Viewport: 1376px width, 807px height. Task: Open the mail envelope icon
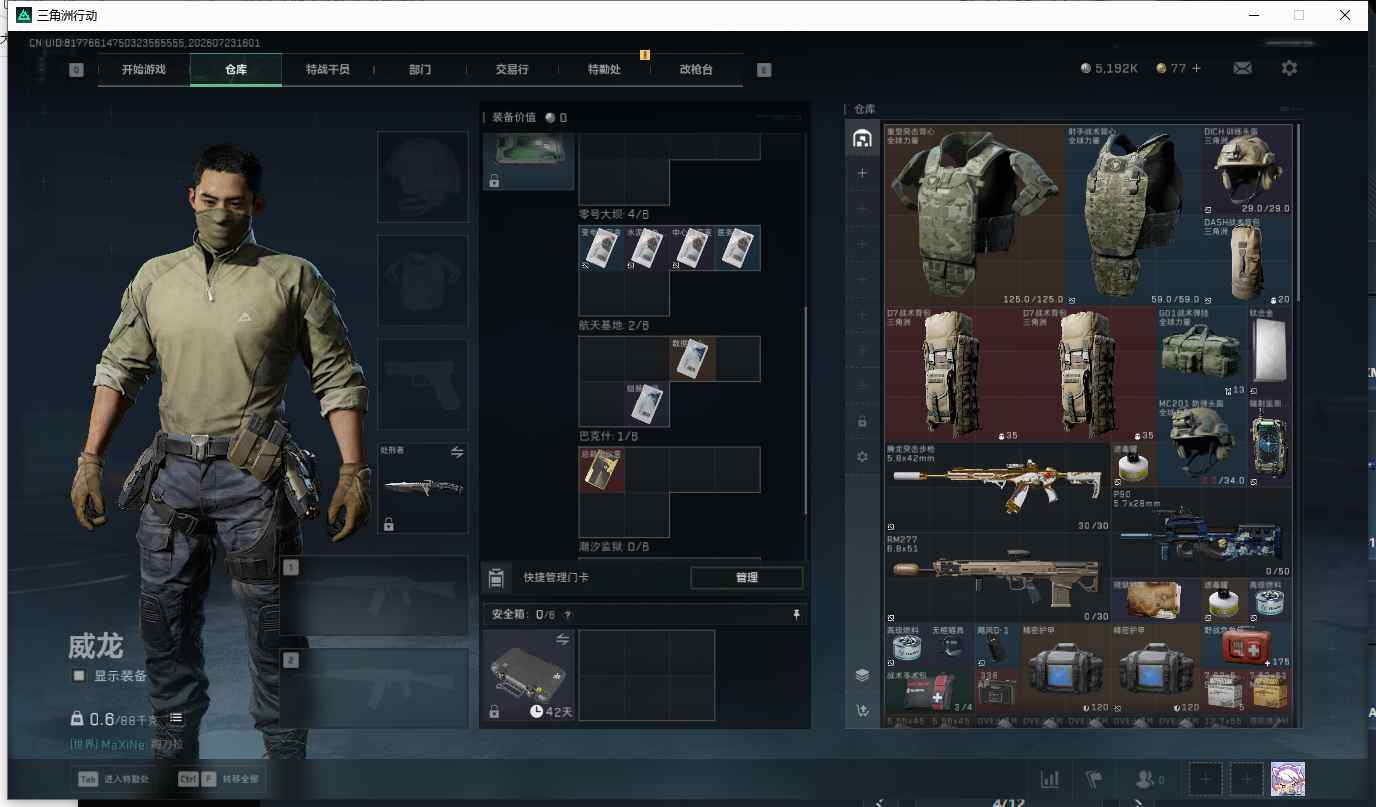coord(1242,68)
